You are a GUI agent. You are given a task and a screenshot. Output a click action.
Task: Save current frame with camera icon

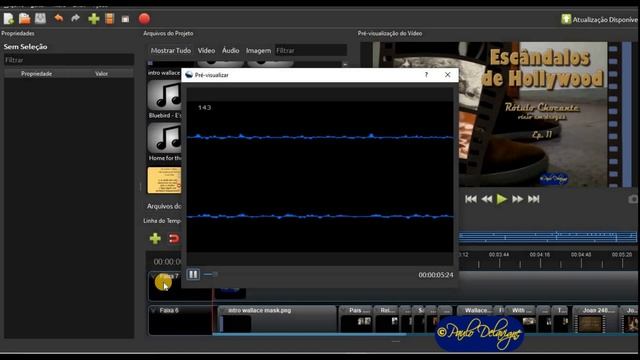[x=633, y=199]
